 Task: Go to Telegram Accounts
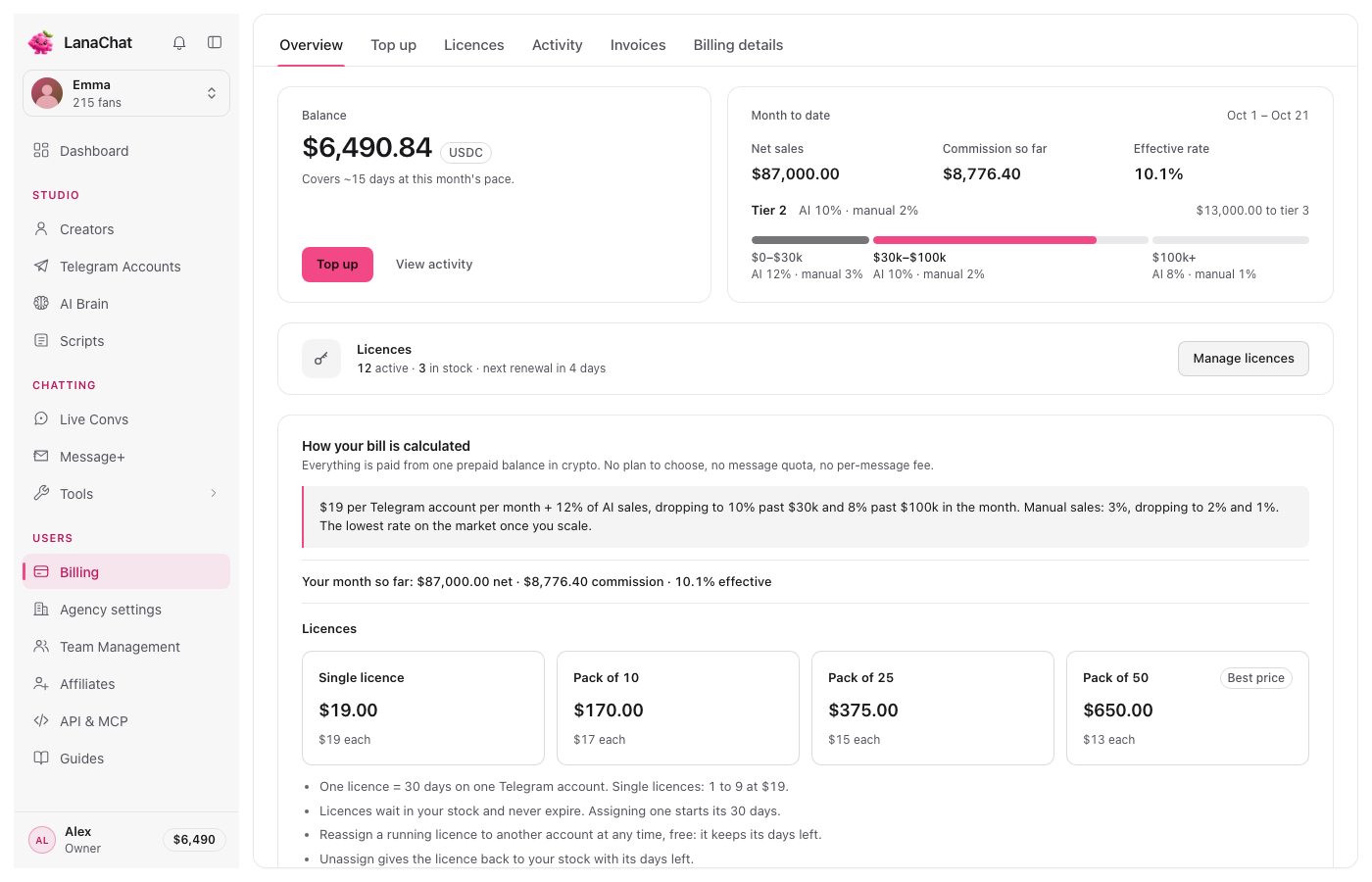pos(126,266)
